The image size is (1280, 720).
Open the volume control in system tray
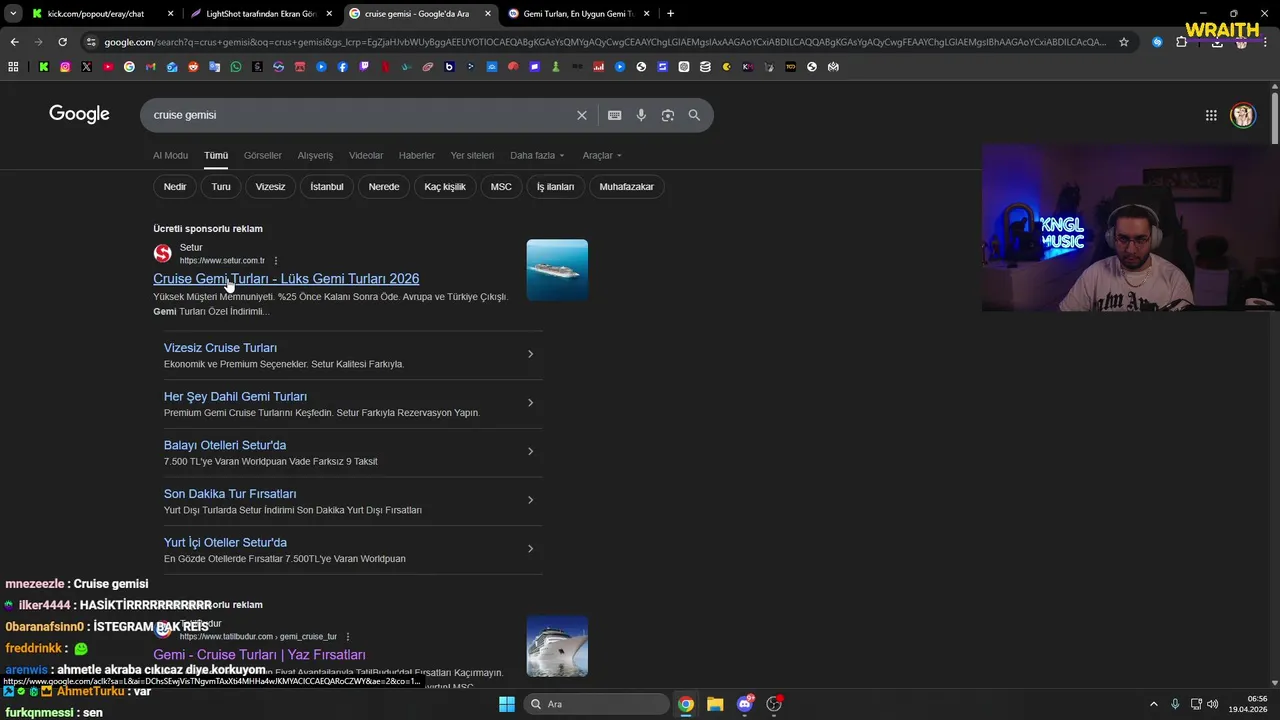[x=1213, y=704]
